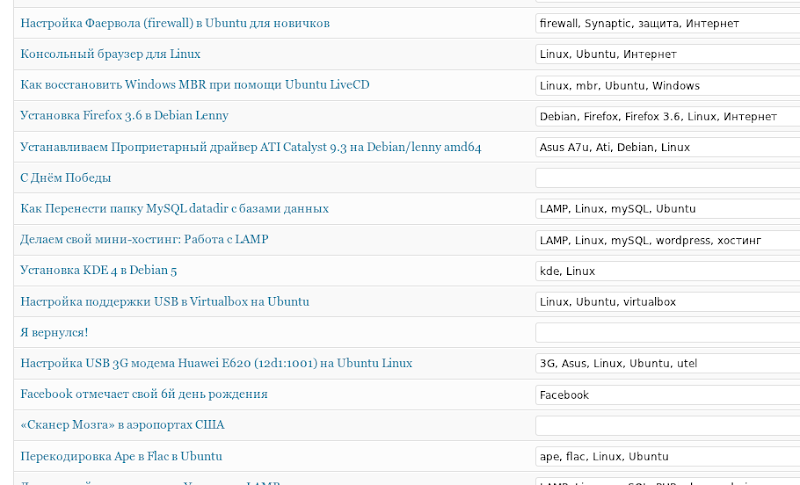The image size is (800, 485).
Task: Open the ATI Catalyst 9.3 driver post
Action: [x=251, y=147]
